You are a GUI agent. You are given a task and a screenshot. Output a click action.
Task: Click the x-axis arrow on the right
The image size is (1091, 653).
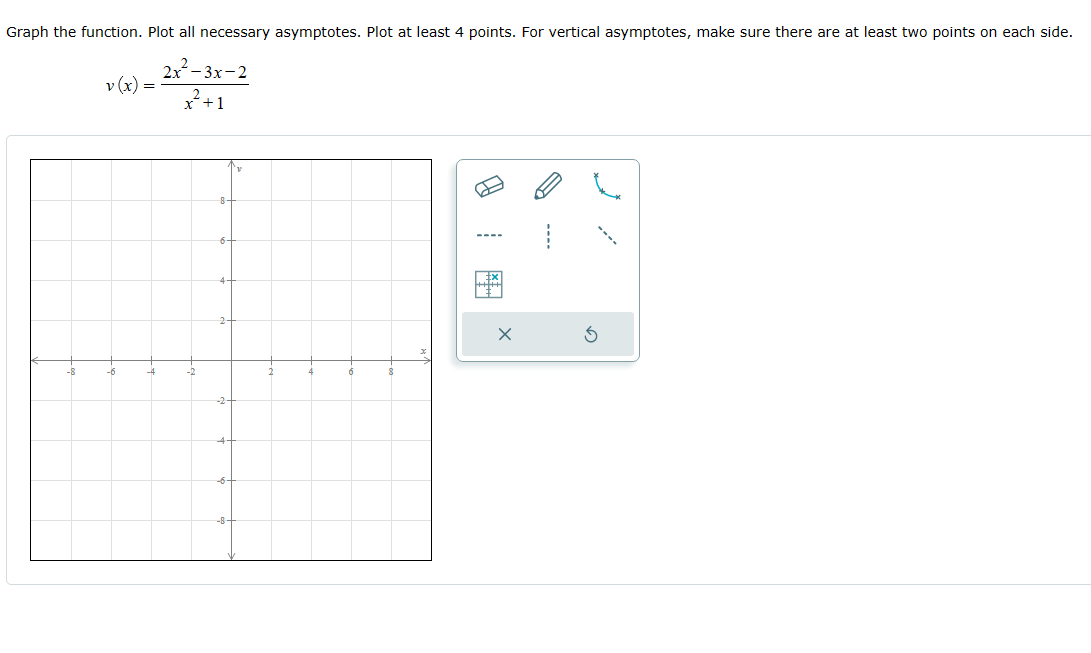pos(426,362)
